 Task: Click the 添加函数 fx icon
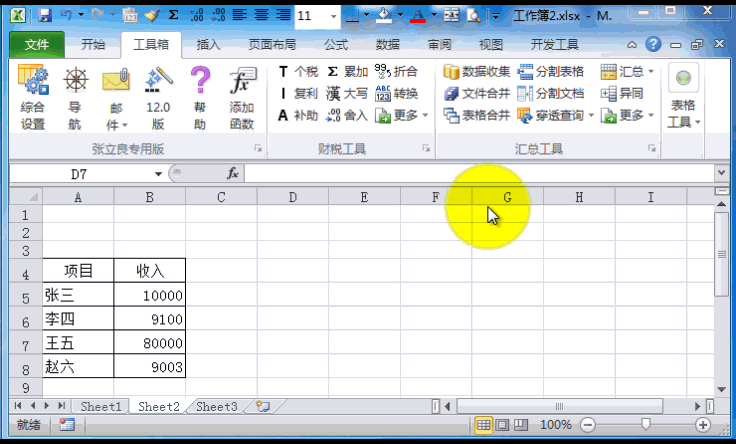coord(241,97)
